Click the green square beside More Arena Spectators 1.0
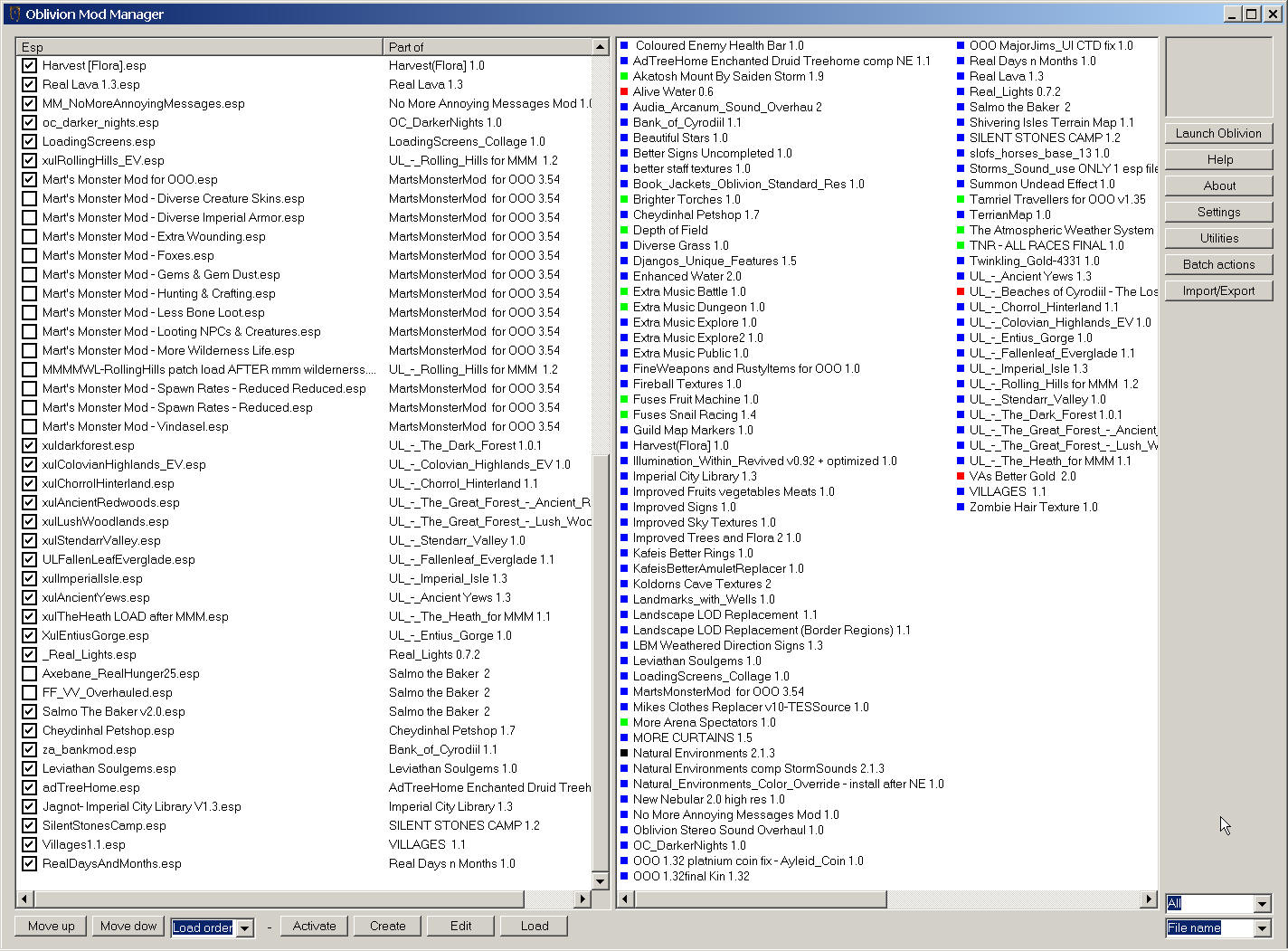Image resolution: width=1288 pixels, height=951 pixels. point(624,722)
